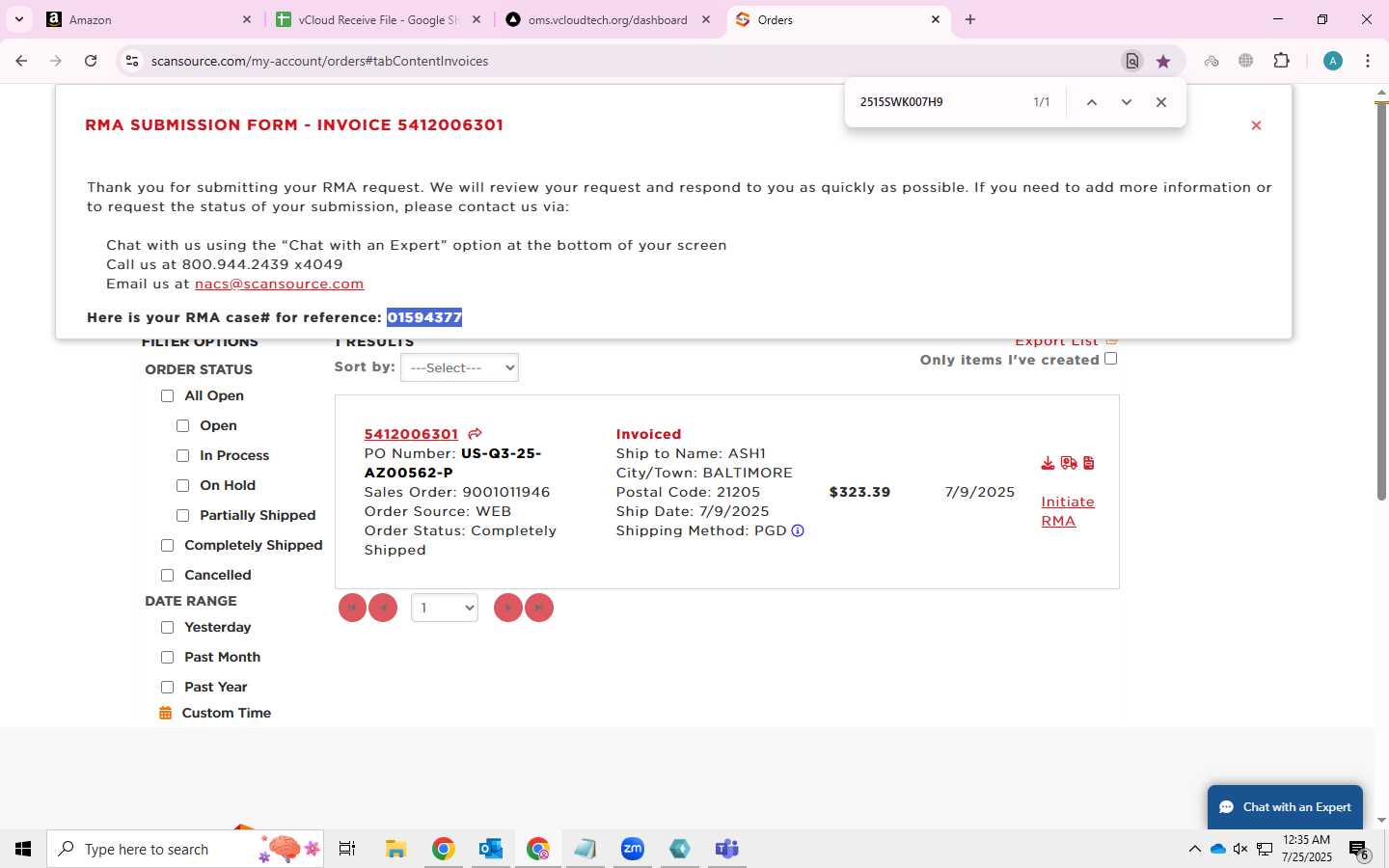Click the red document icon next to truck

(1089, 463)
